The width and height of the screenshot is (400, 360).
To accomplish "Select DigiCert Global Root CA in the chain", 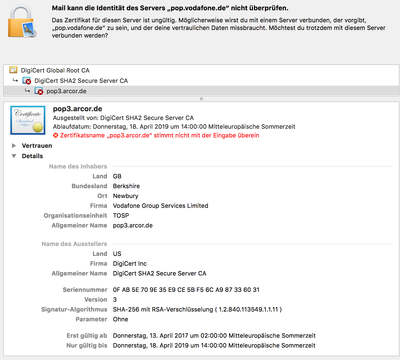I will coord(55,70).
